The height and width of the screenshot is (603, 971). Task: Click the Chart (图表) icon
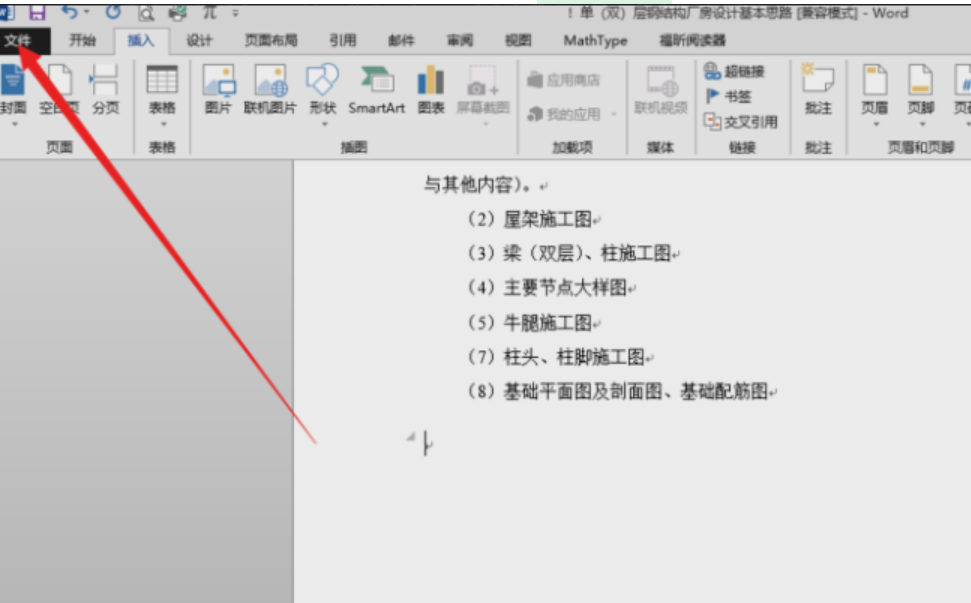431,89
